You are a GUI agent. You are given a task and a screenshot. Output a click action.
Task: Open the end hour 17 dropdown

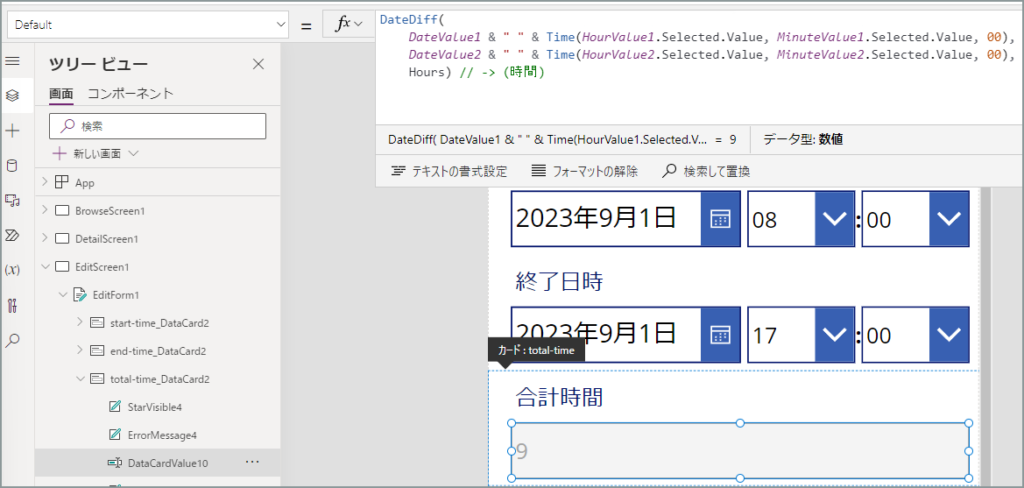pos(835,335)
